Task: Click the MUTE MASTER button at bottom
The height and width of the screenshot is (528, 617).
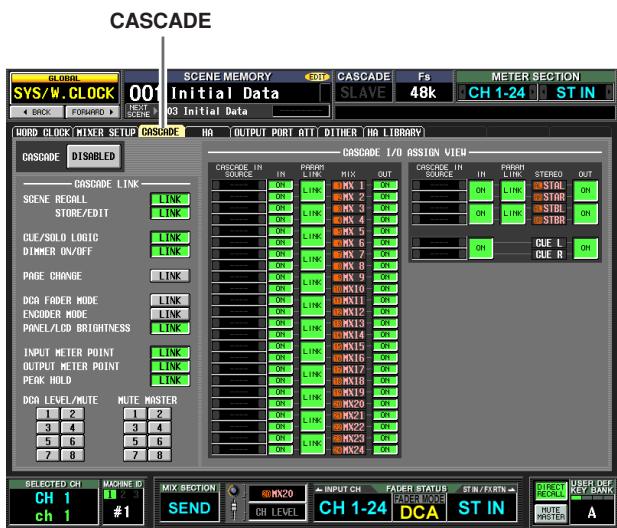Action: pos(550,512)
